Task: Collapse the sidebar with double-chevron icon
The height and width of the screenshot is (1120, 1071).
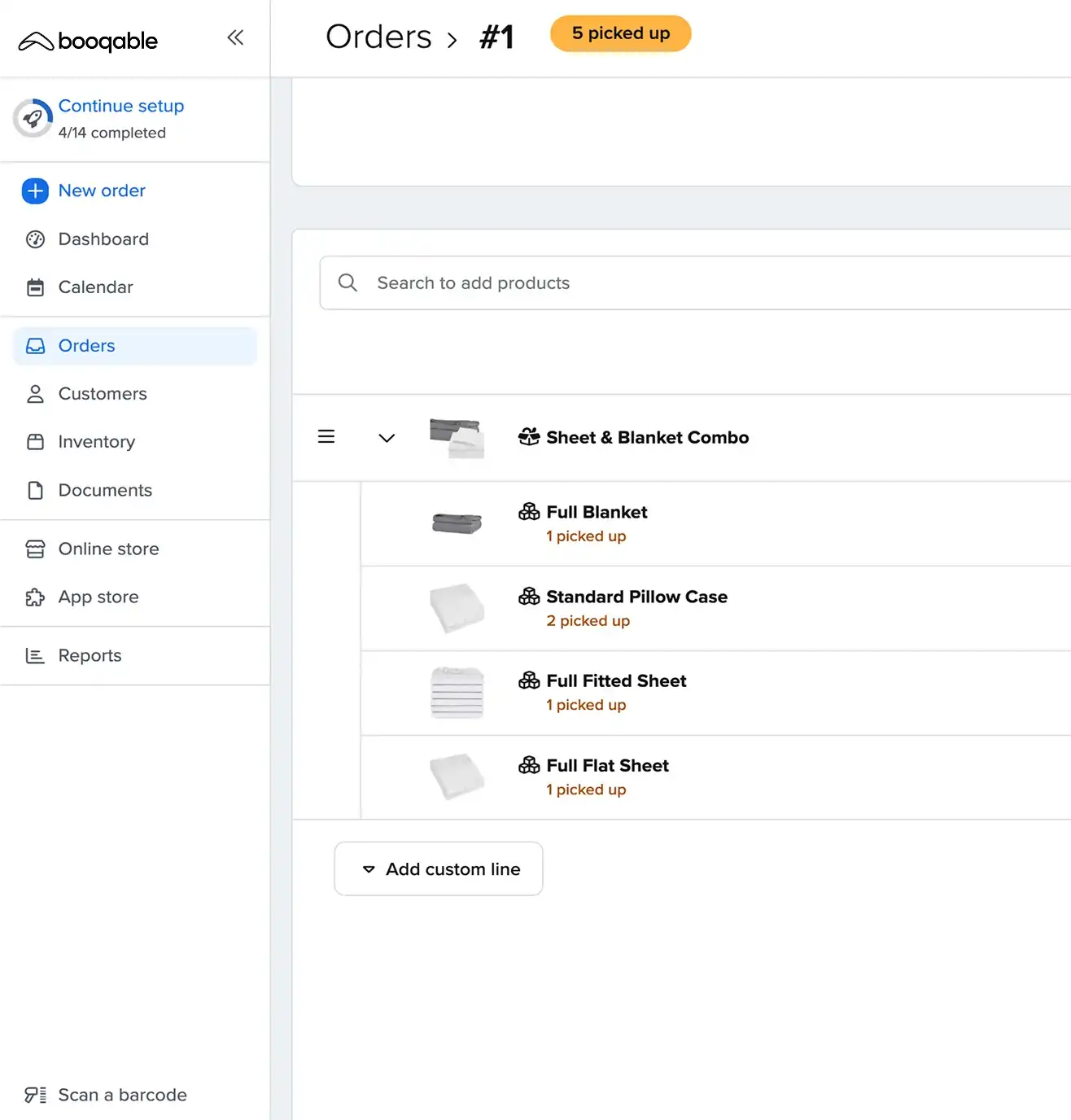Action: 235,37
